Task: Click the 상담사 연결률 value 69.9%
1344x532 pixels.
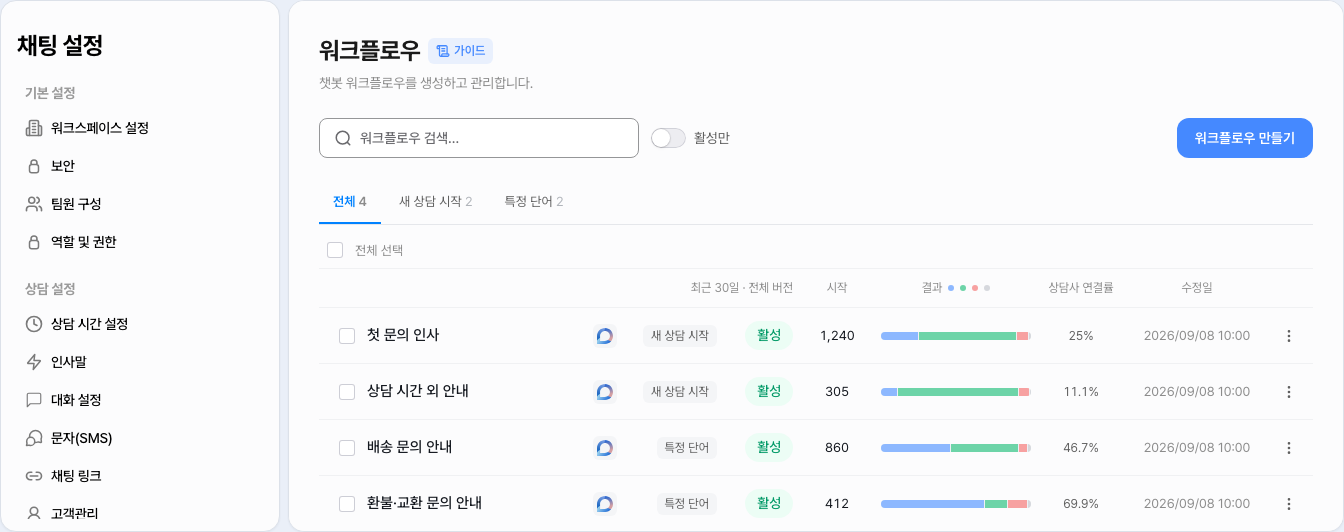Action: [1081, 504]
